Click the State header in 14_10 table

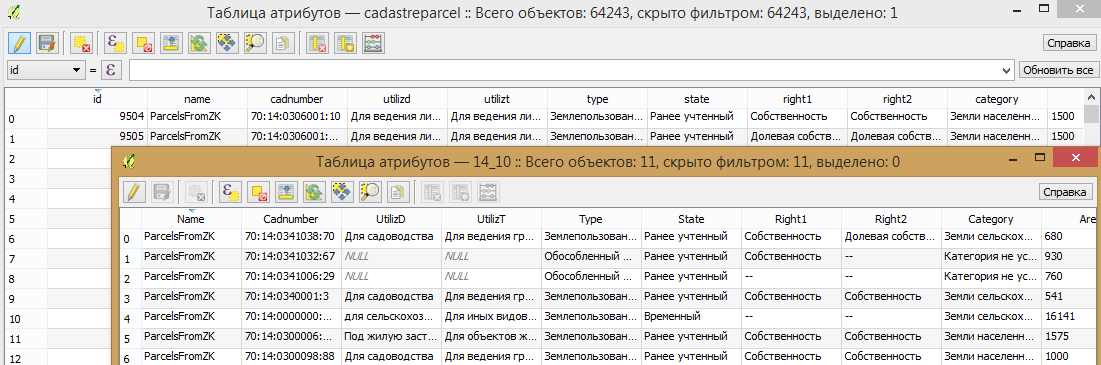pos(691,219)
